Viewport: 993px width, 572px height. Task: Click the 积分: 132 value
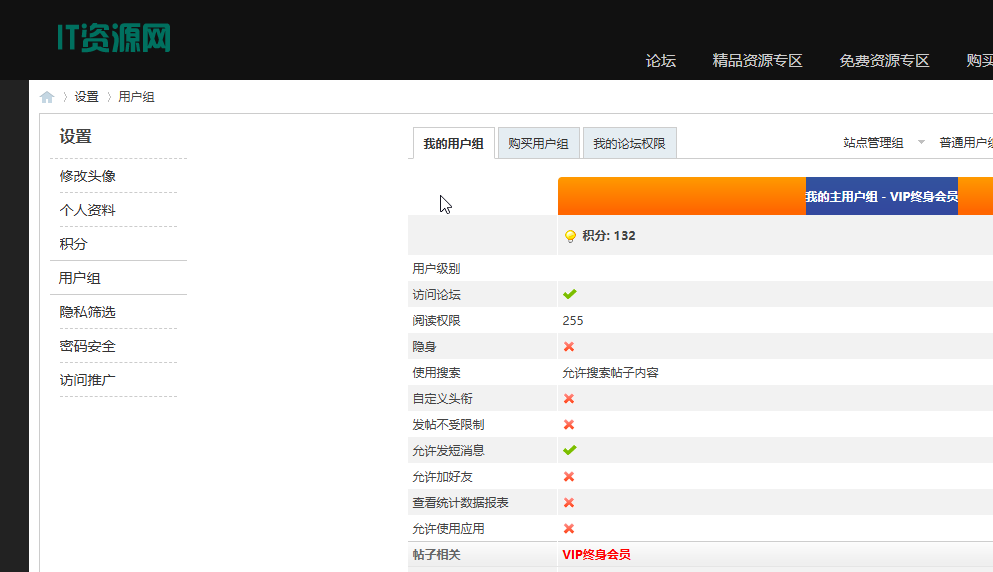pos(609,236)
